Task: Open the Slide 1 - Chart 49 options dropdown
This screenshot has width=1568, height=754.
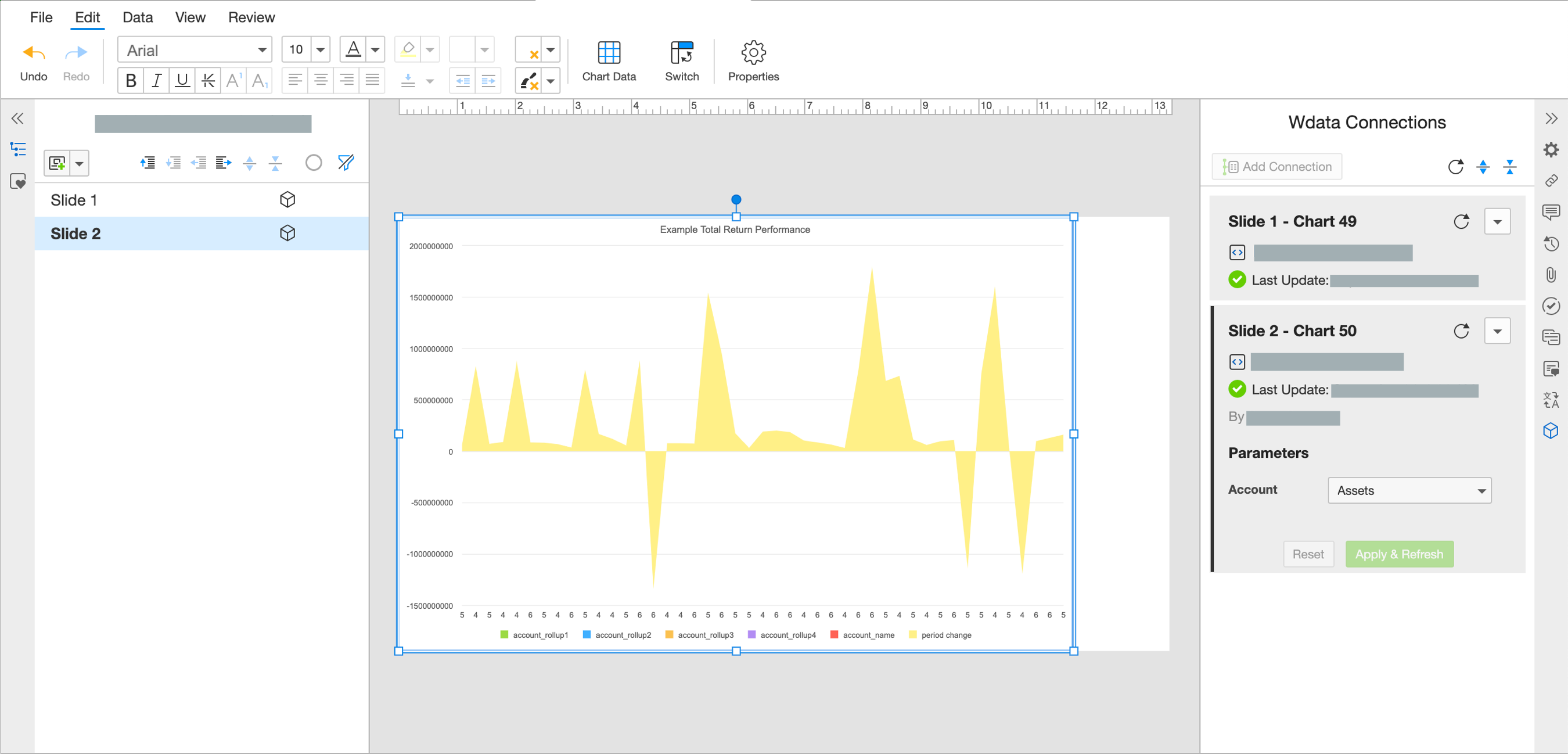Action: (1497, 222)
